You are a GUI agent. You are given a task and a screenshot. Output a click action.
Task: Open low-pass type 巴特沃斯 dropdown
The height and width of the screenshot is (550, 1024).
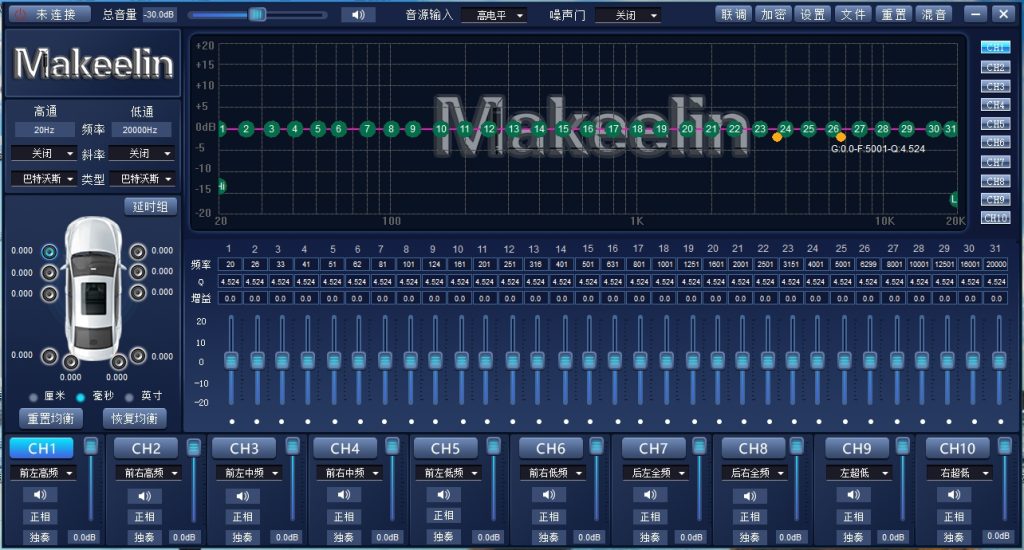pos(141,178)
